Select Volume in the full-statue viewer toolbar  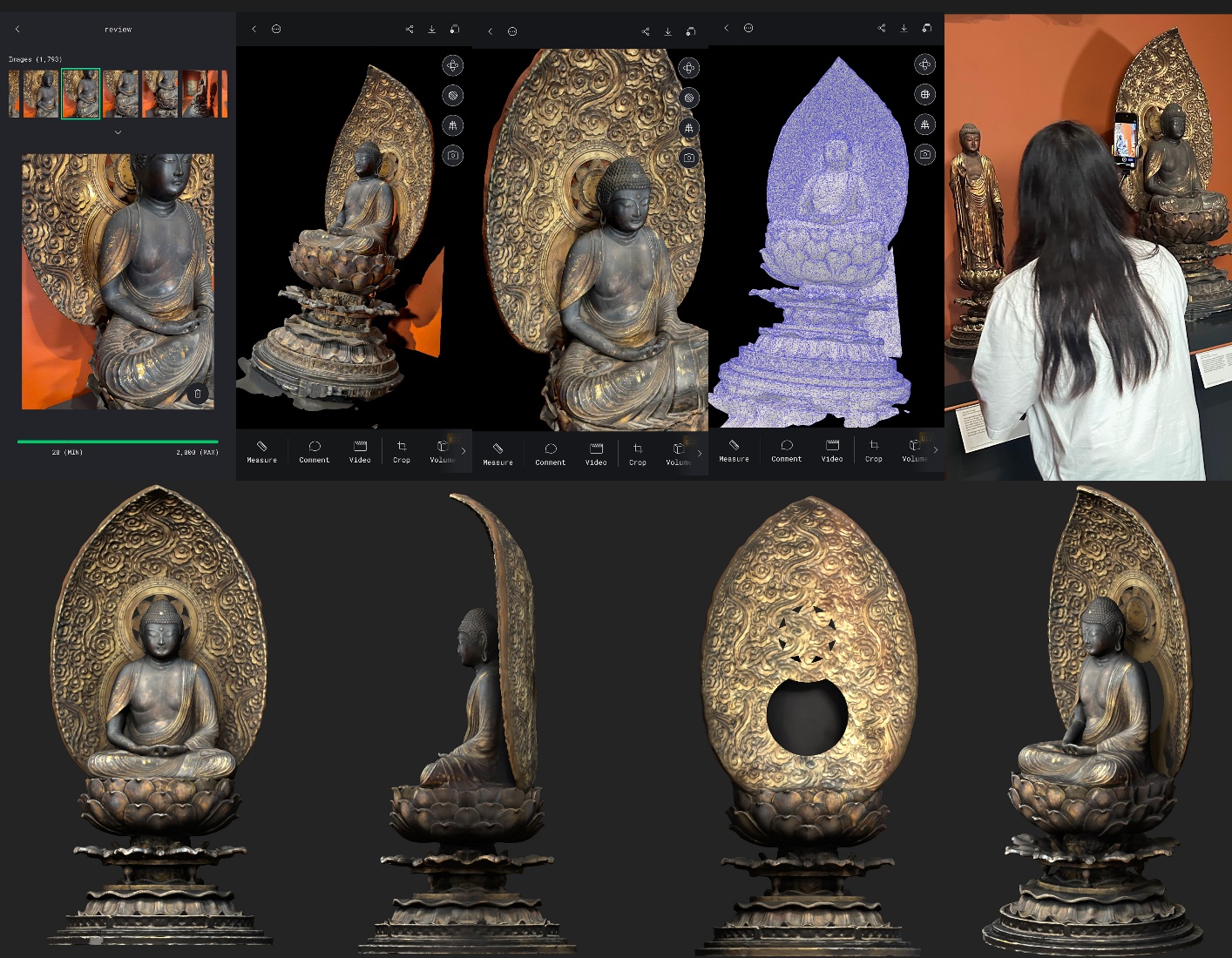coord(442,452)
